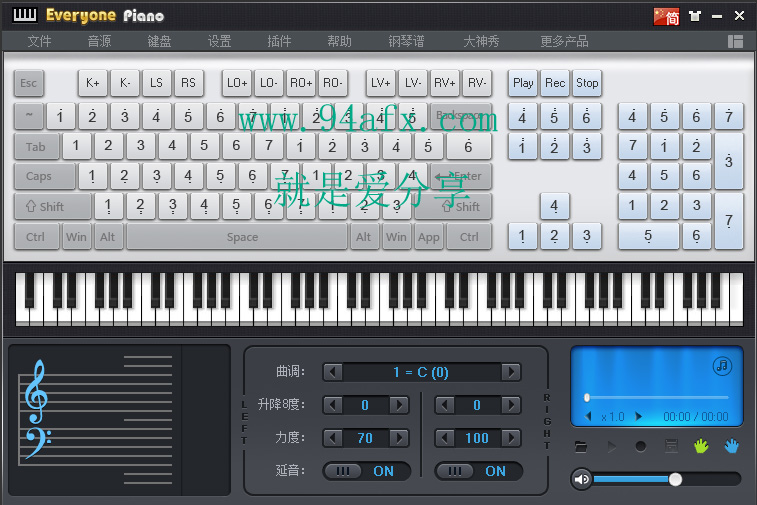Open the 音源 menu
This screenshot has height=505, width=757.
(99, 41)
